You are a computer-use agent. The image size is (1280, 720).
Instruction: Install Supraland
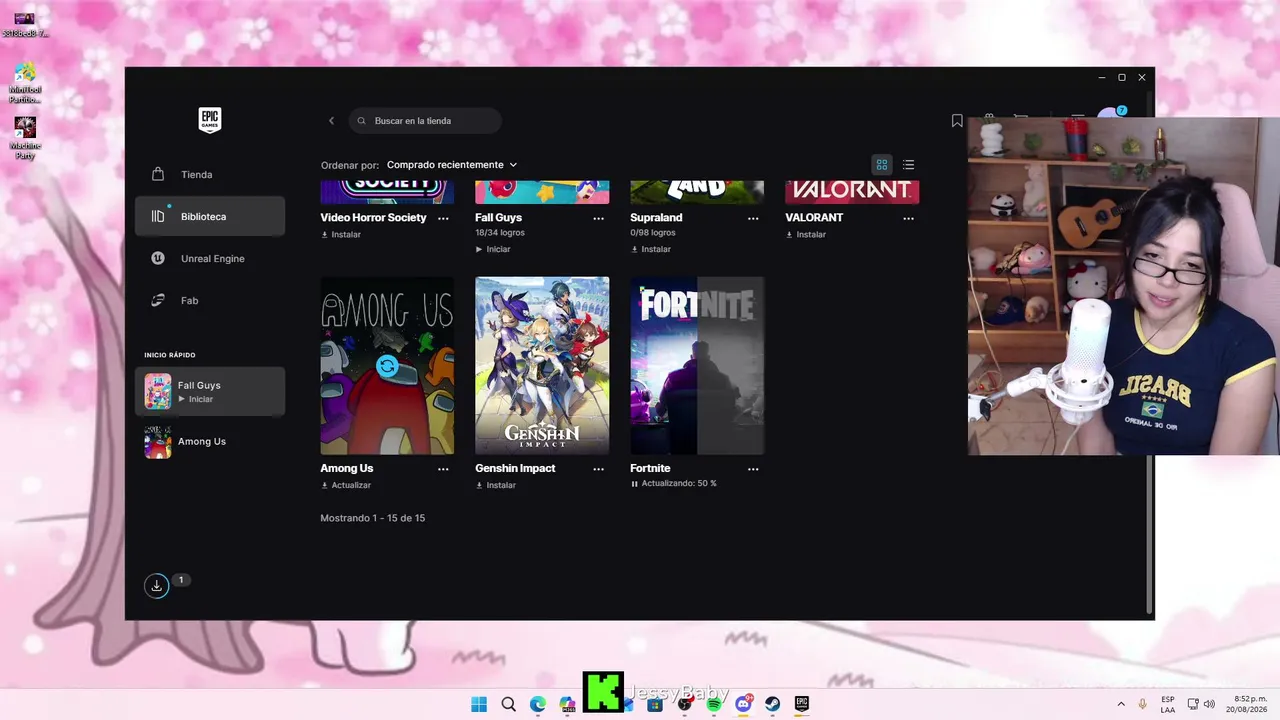651,249
